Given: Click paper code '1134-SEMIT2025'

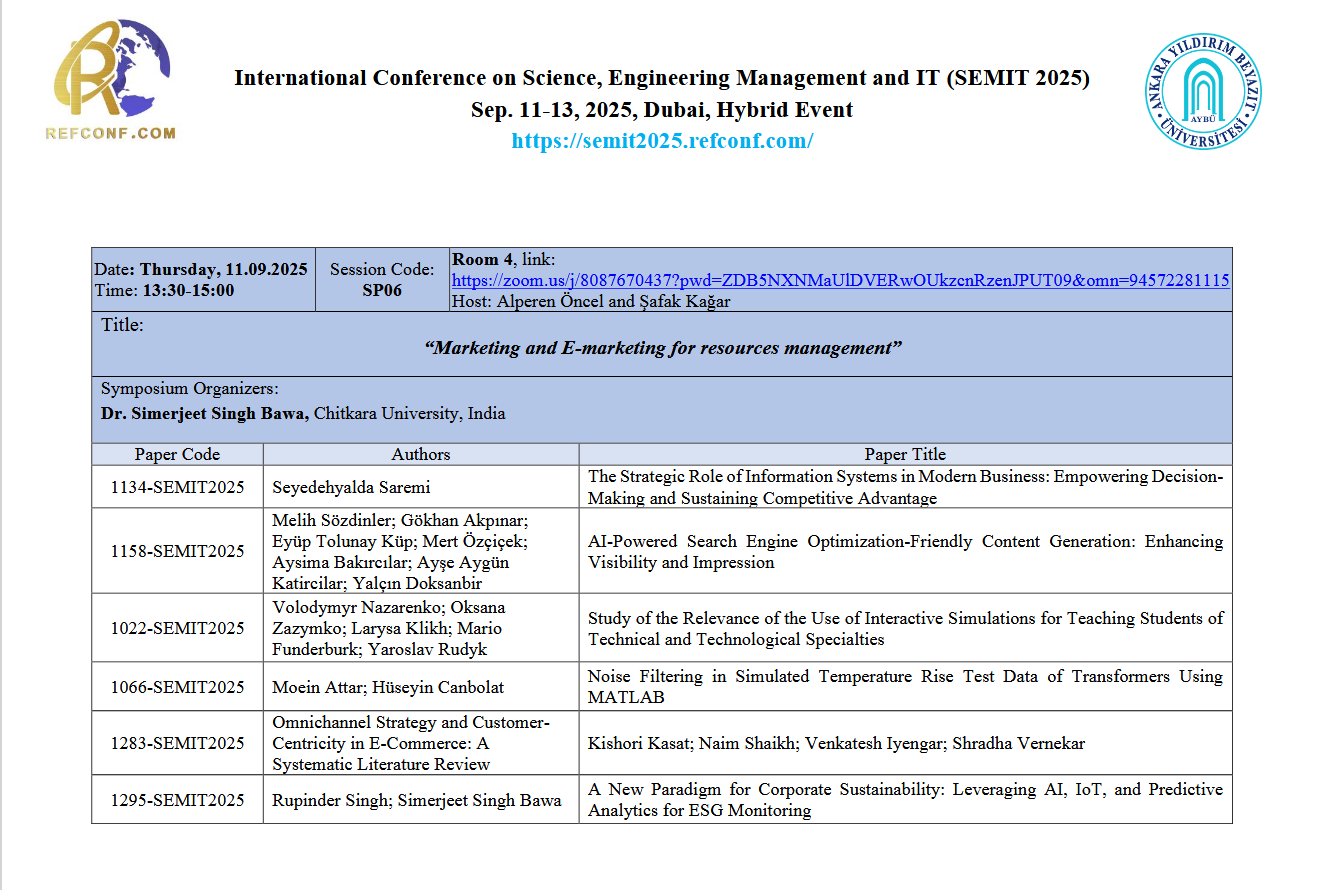Looking at the screenshot, I should click(x=177, y=487).
